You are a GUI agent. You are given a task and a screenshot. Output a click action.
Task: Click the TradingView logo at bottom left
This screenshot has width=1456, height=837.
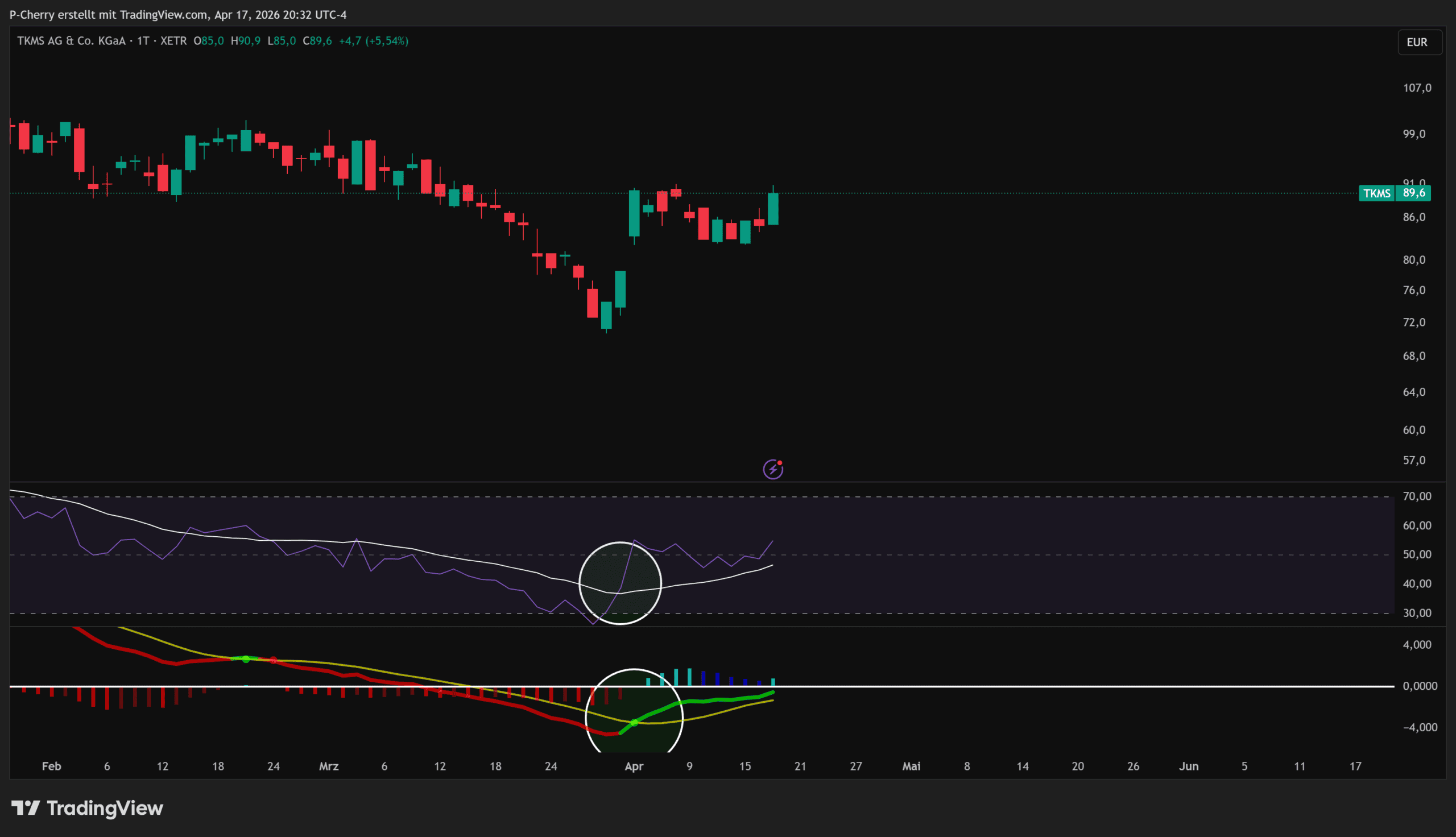click(88, 808)
